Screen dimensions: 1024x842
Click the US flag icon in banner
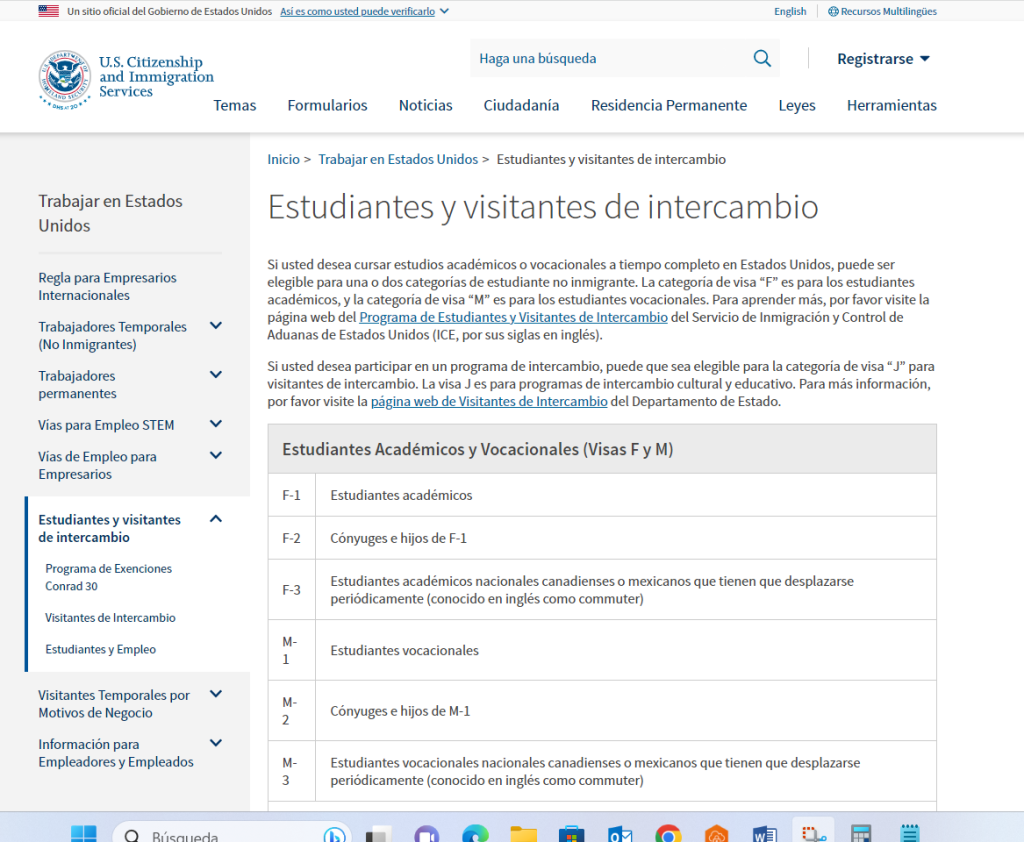48,11
